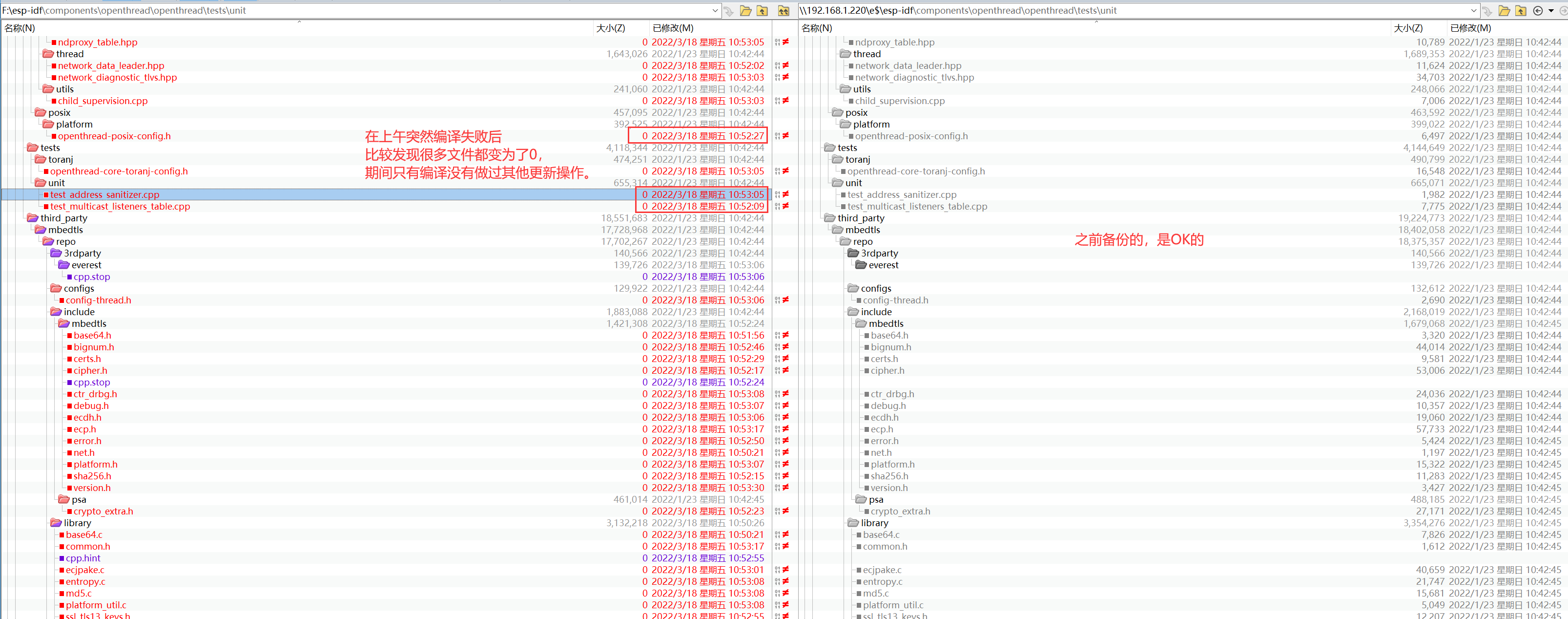
Task: Collapse the left tests folder
Action: [32, 148]
